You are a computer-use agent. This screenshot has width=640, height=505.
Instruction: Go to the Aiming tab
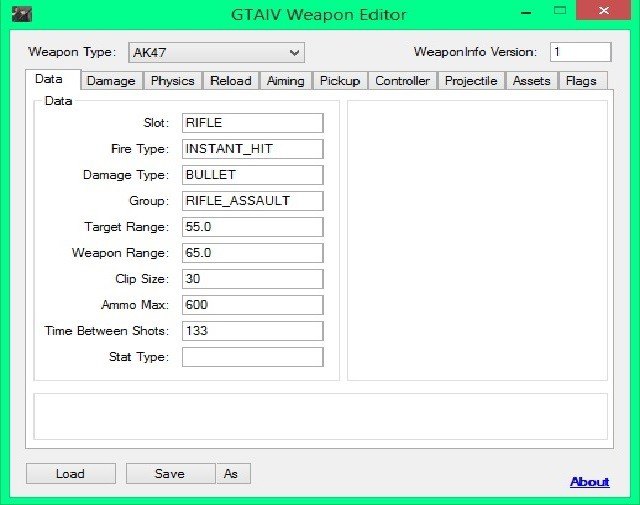[x=285, y=81]
